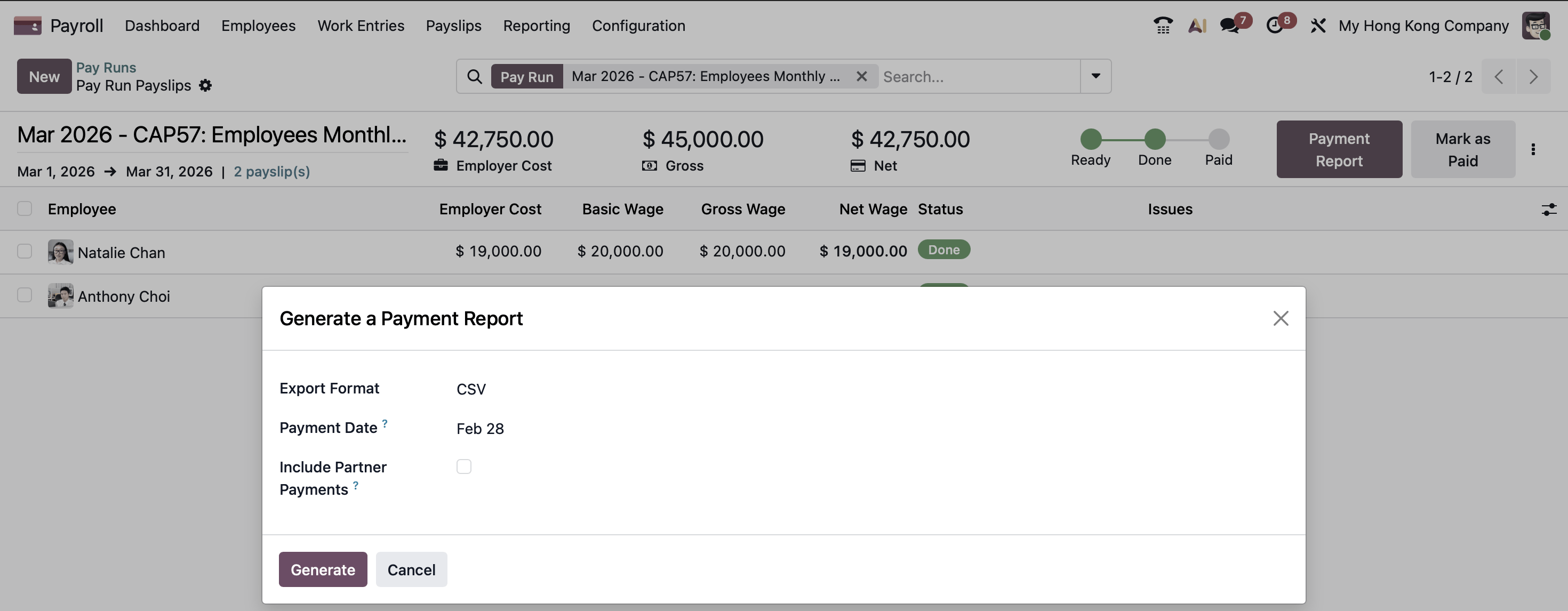This screenshot has height=611, width=1568.
Task: Sort by the Employee column header
Action: click(x=82, y=209)
